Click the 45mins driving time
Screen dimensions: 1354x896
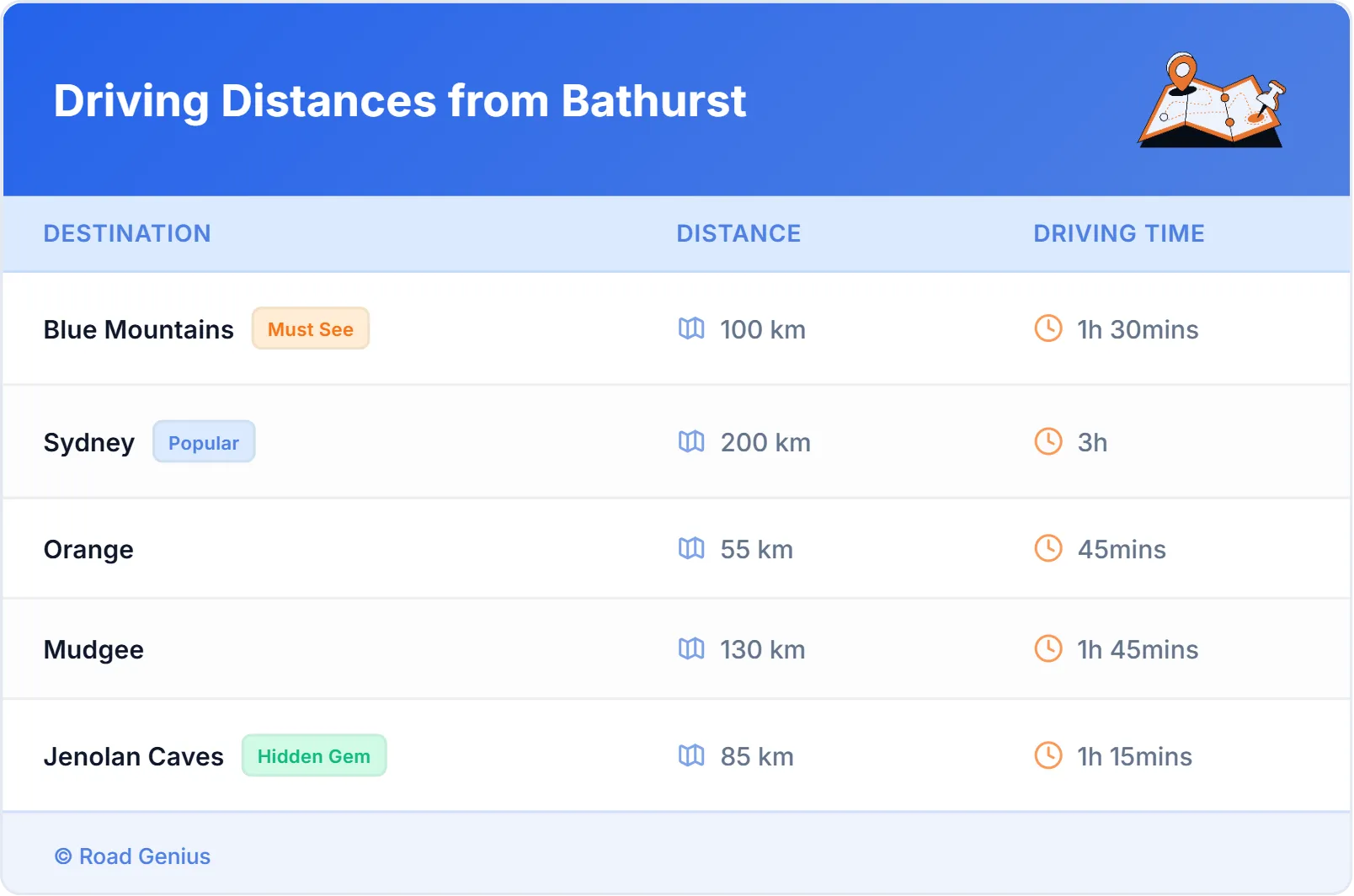[1122, 549]
